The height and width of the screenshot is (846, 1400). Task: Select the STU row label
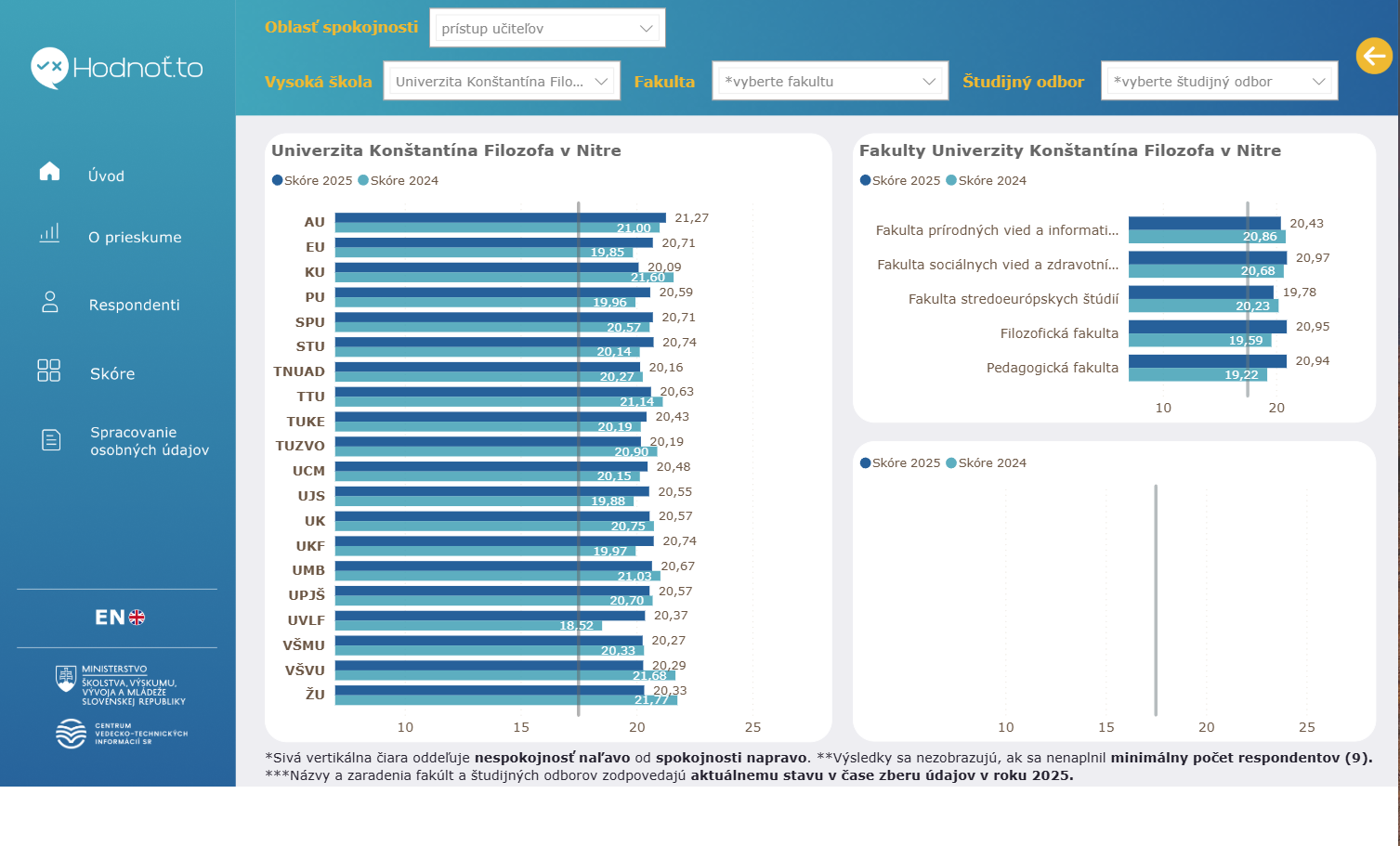(x=310, y=346)
